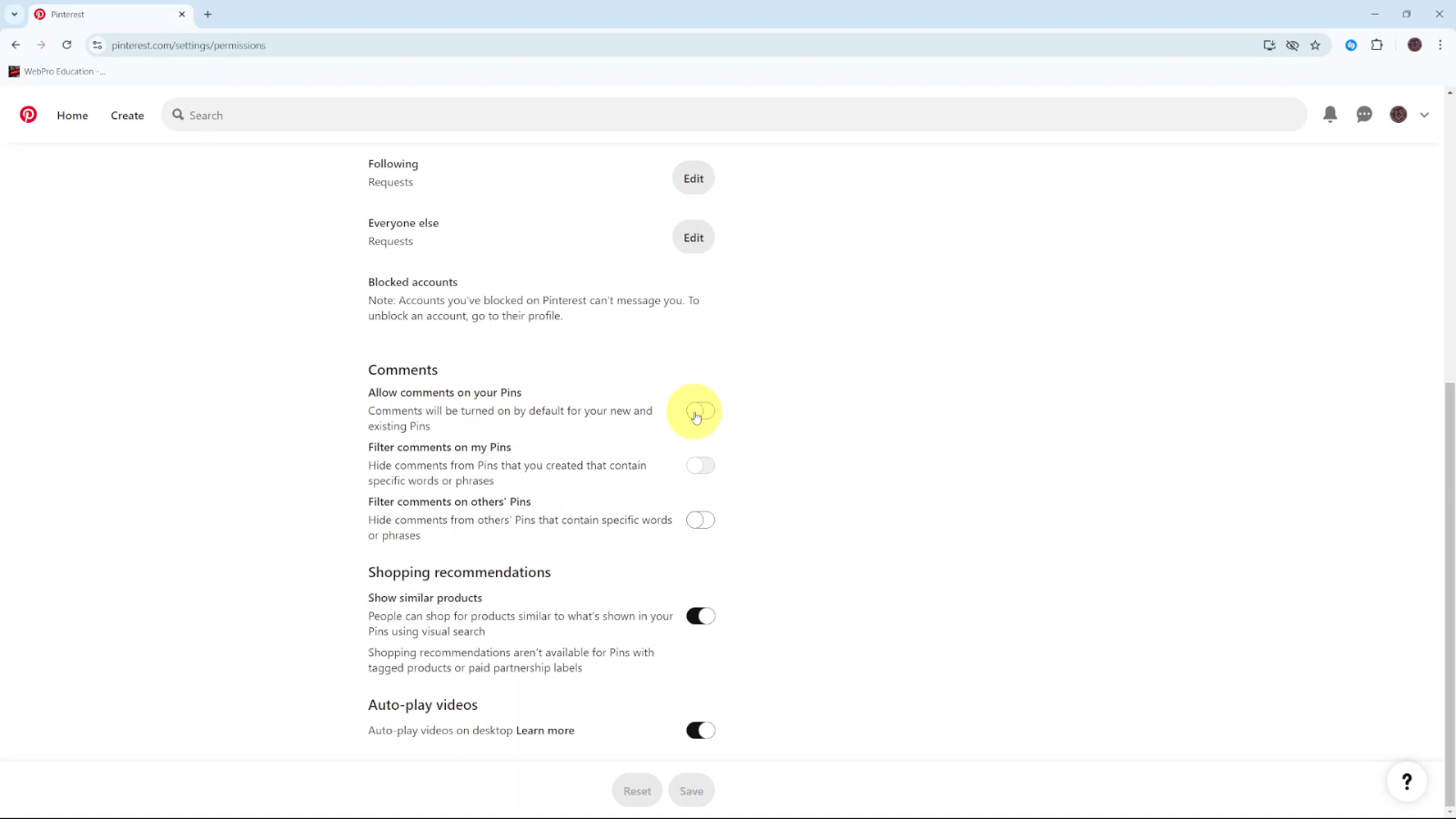The height and width of the screenshot is (819, 1456).
Task: Click the magnifier icon in search bar
Action: click(178, 115)
